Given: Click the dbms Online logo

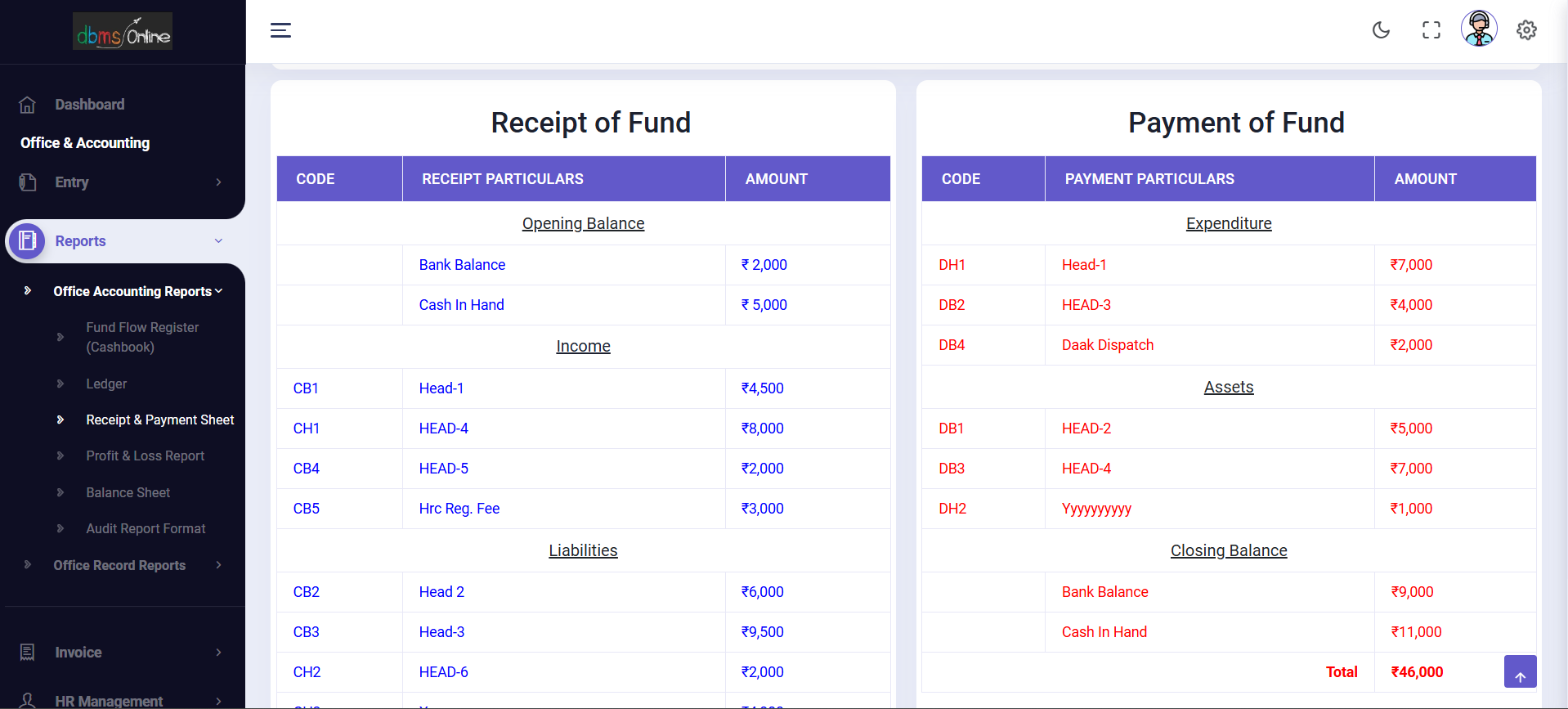Looking at the screenshot, I should pyautogui.click(x=123, y=32).
